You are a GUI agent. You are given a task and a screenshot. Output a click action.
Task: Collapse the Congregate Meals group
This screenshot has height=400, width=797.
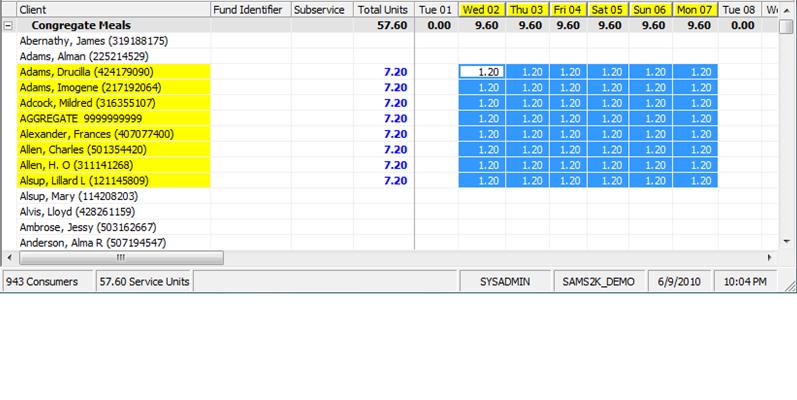[x=8, y=25]
